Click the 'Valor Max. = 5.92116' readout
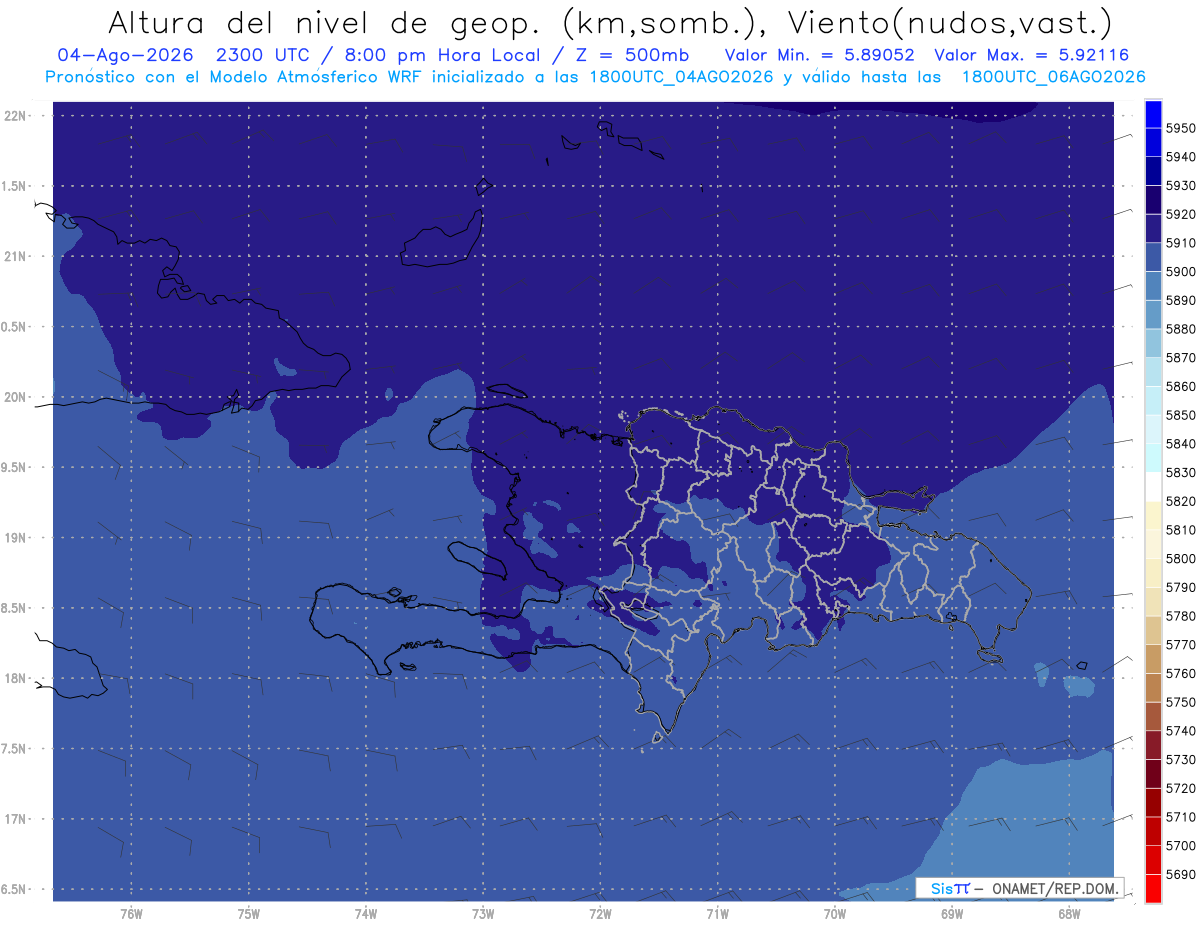1200x927 pixels. (1031, 54)
